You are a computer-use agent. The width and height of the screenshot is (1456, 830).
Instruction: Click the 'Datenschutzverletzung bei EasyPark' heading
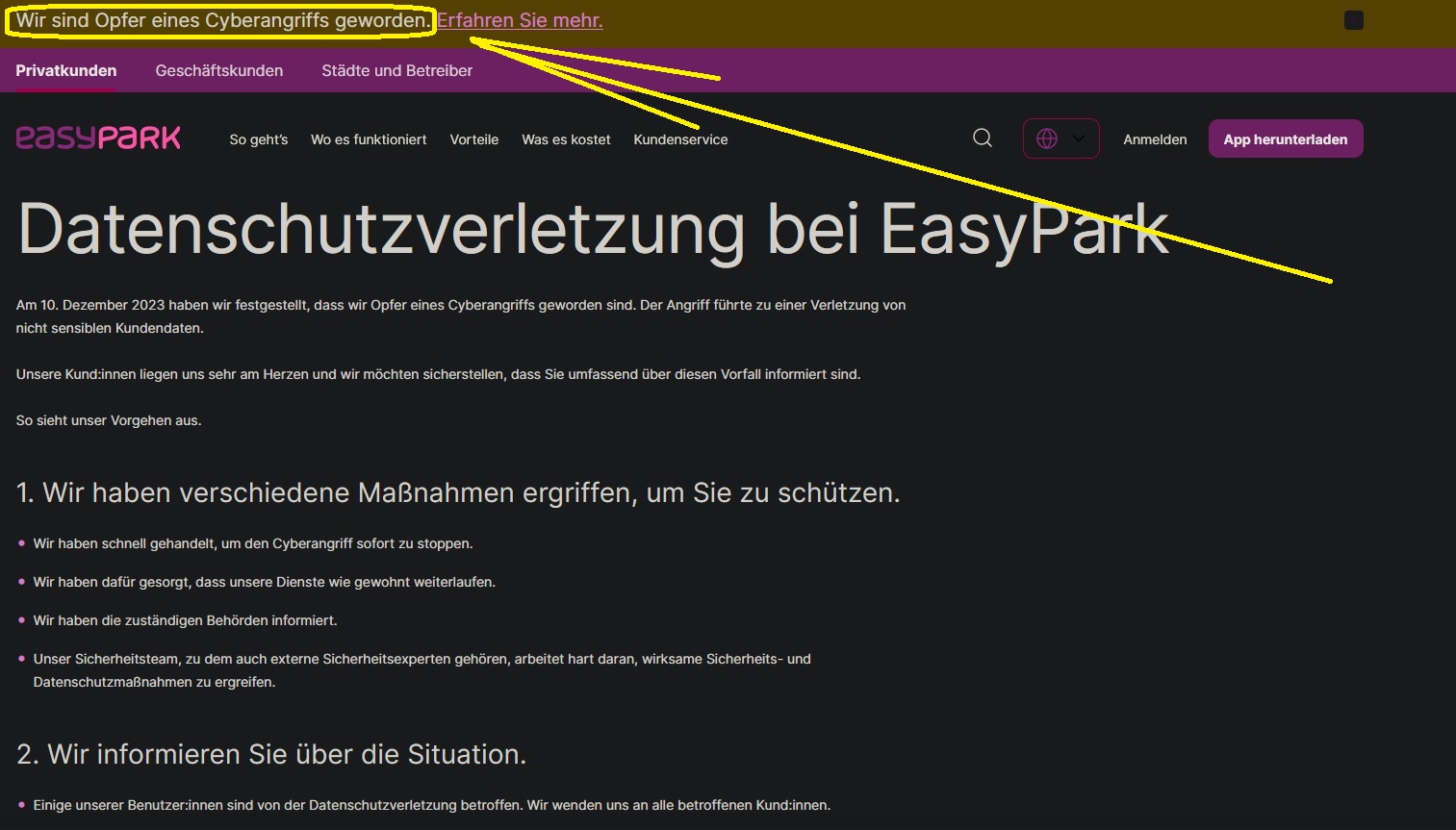pos(594,230)
